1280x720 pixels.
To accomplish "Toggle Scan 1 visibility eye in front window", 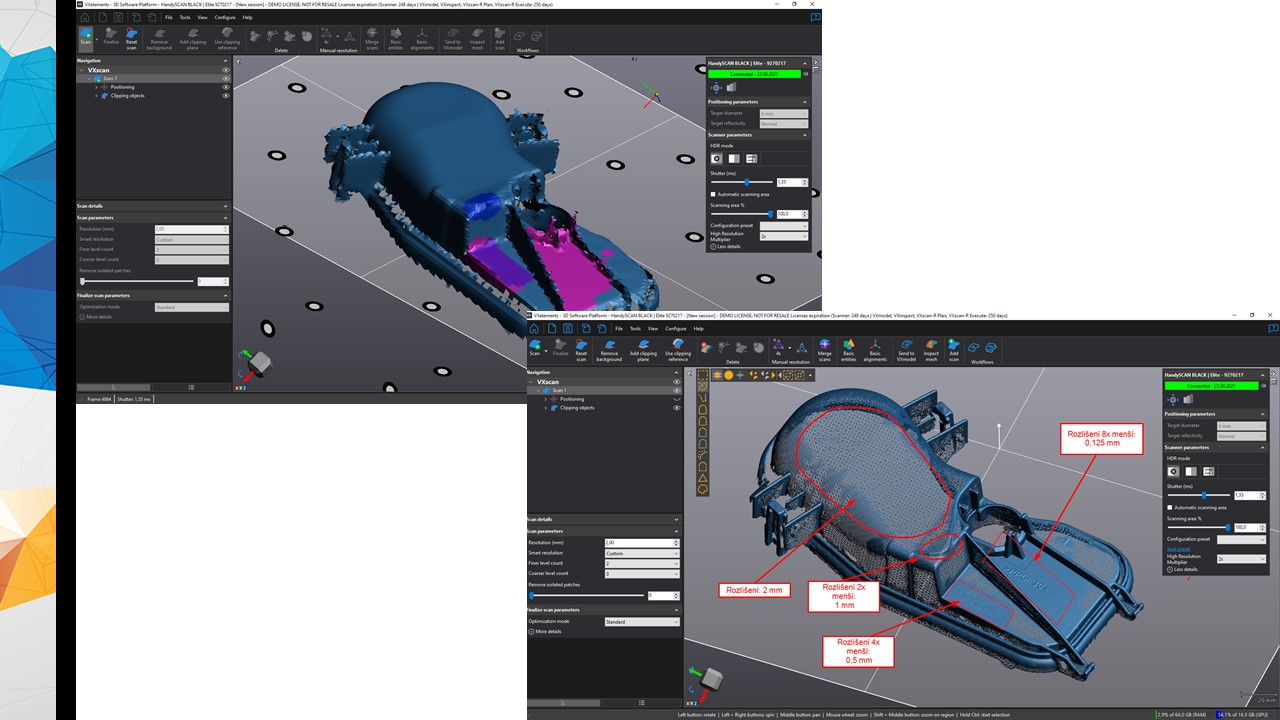I will tap(677, 390).
